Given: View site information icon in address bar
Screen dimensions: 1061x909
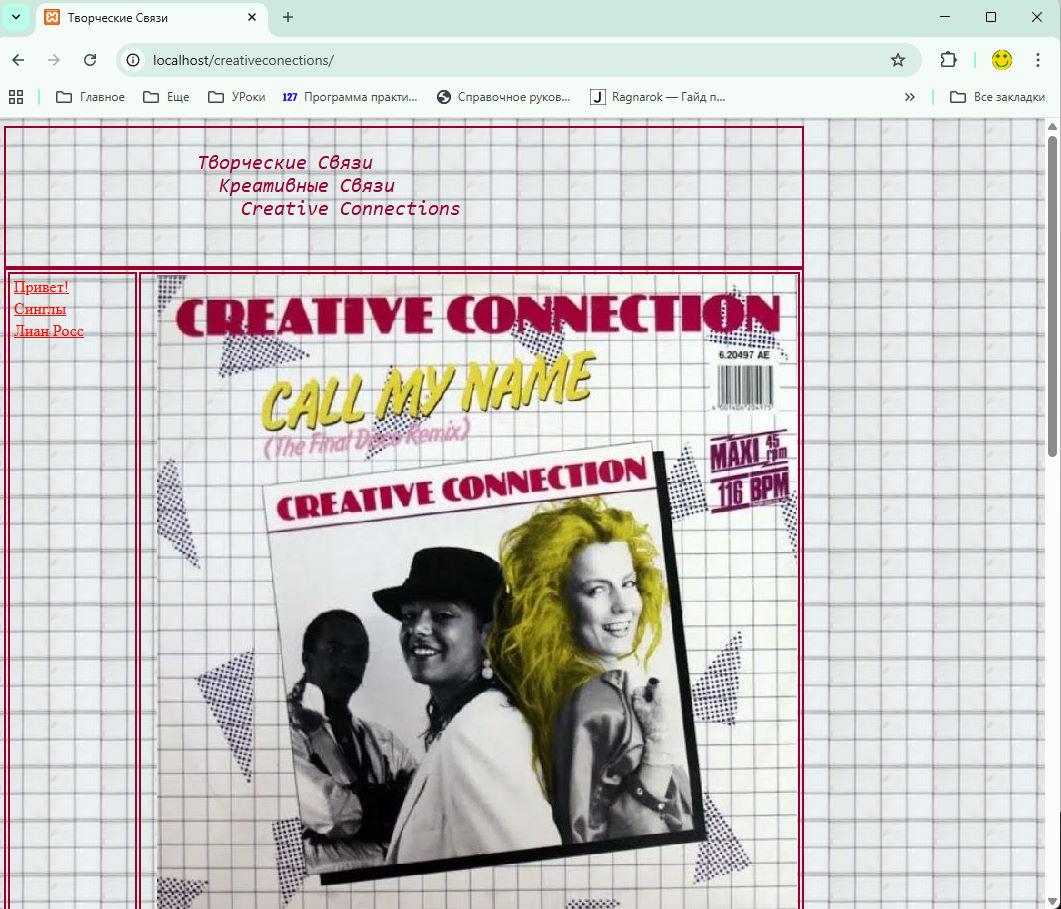Looking at the screenshot, I should point(133,60).
